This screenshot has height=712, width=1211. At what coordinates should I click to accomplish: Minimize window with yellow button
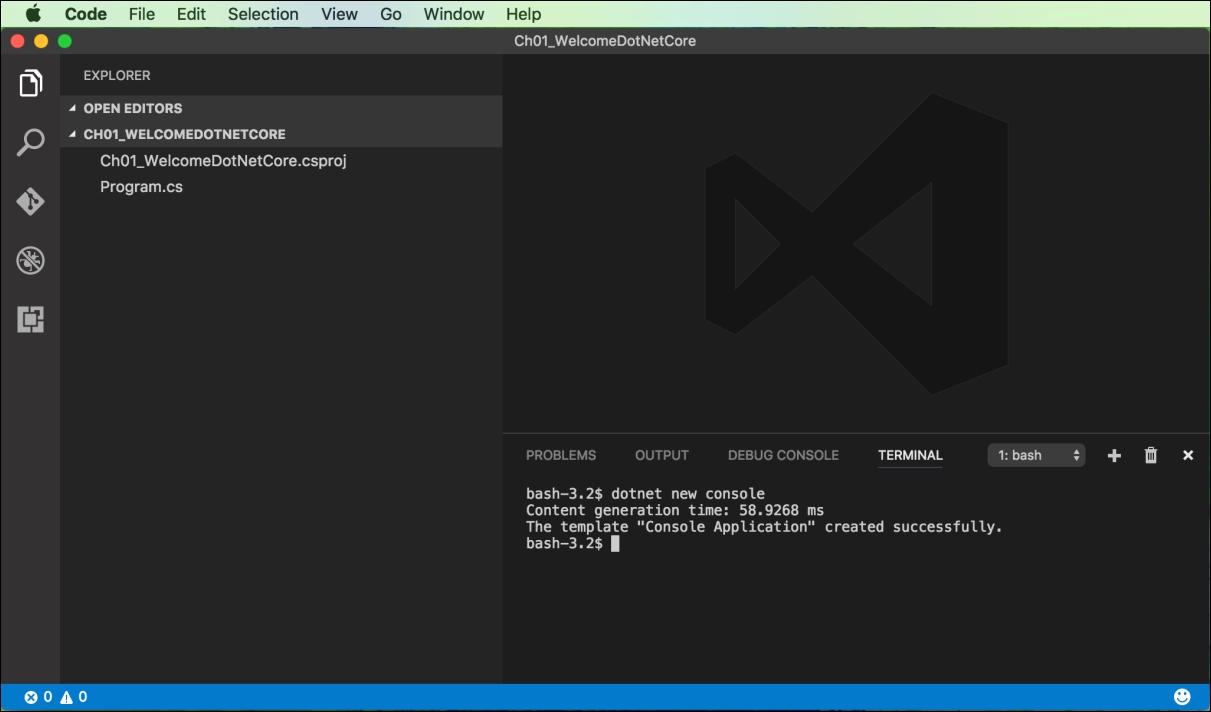click(41, 41)
